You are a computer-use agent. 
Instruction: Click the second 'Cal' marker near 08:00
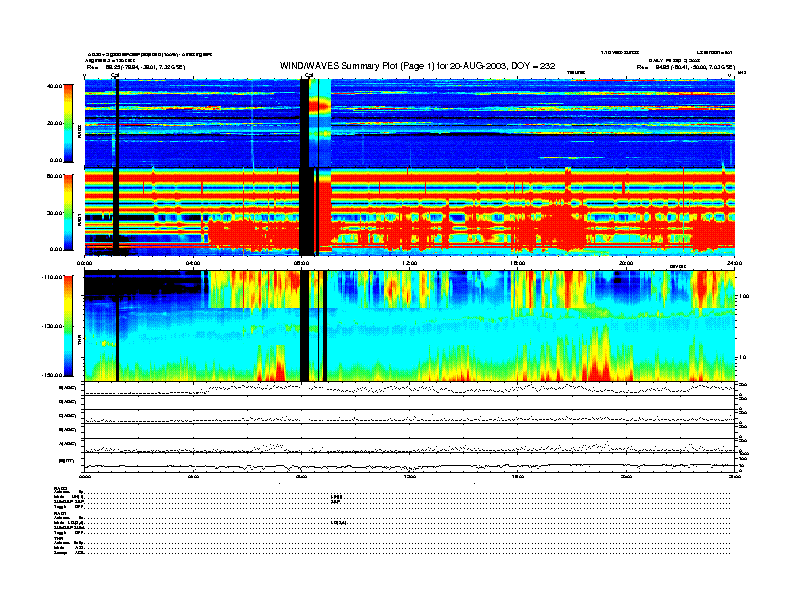pos(309,76)
